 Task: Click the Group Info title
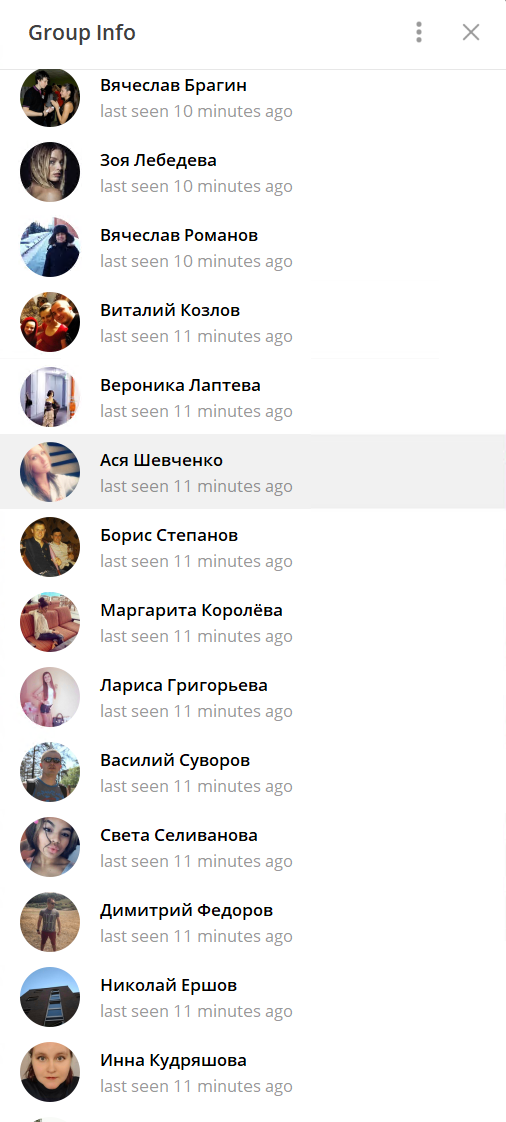point(82,33)
